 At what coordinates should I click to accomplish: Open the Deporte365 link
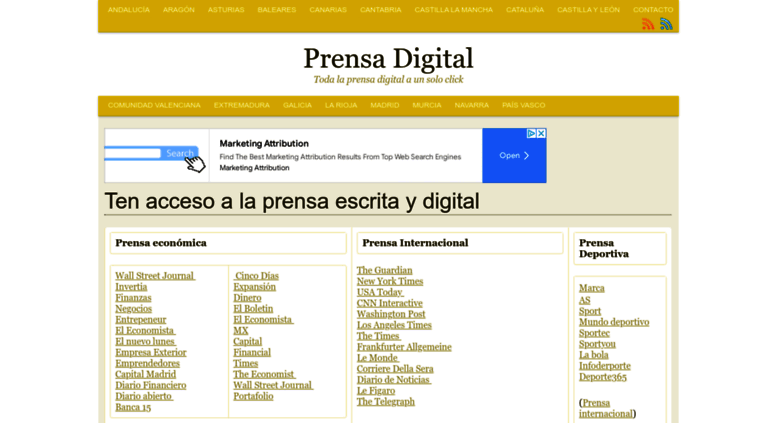(x=603, y=377)
